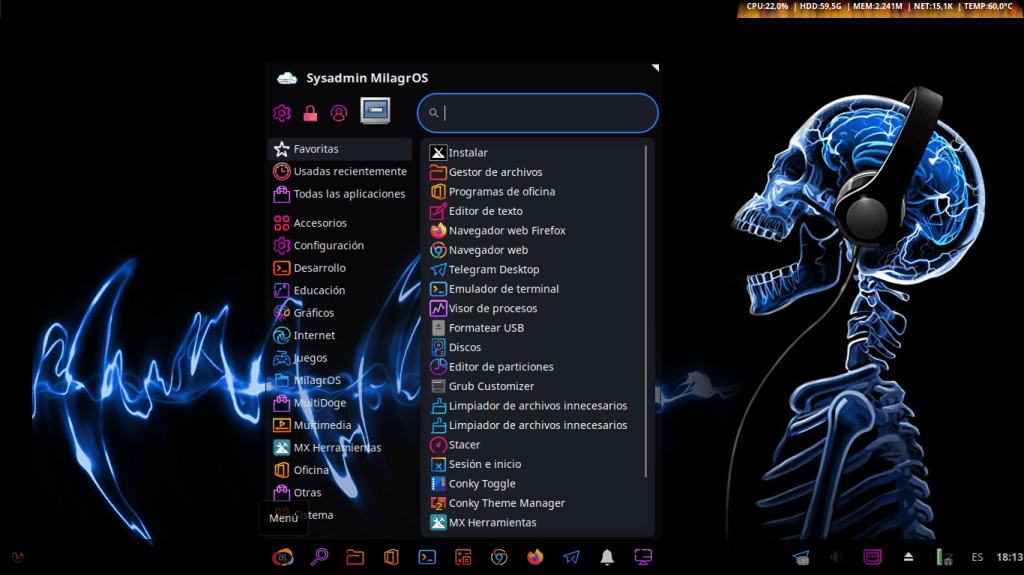Click the switch user profile icon
Screen dimensions: 1024x575
click(338, 113)
